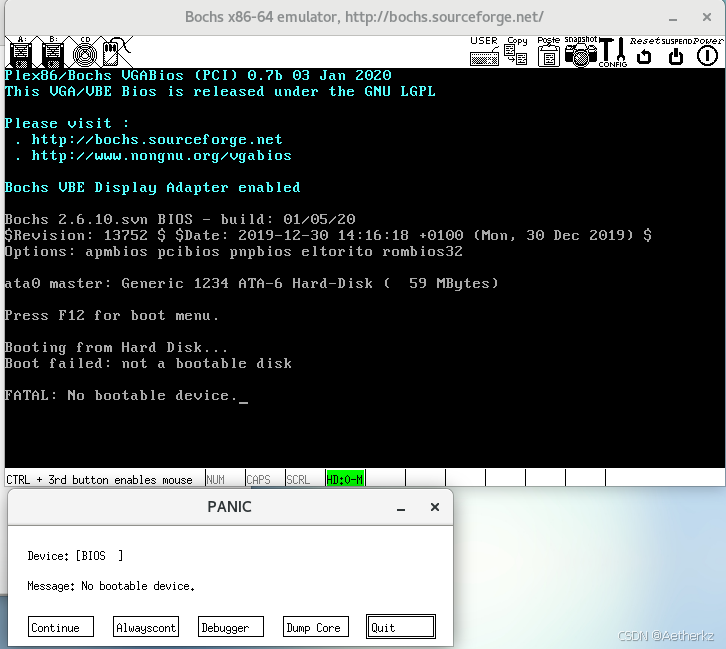Click http://www.nongnu.org/vgabios text line
Screen dimensions: 726x649
162,156
